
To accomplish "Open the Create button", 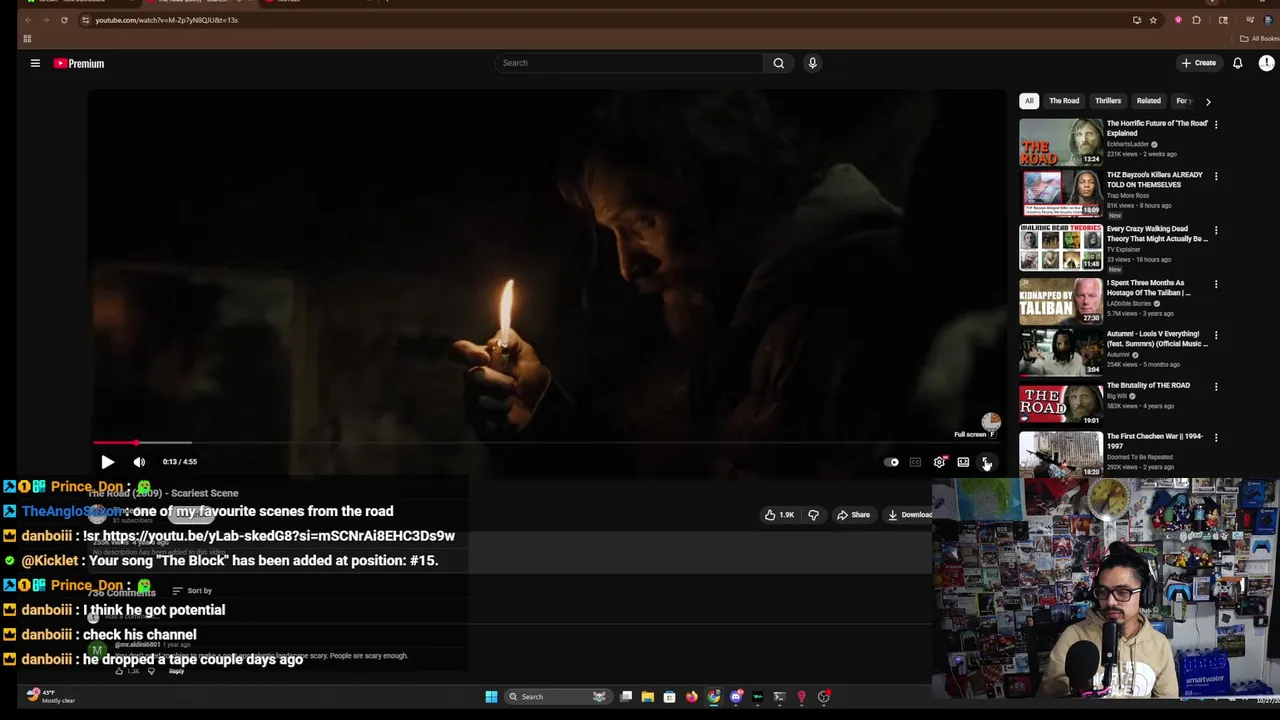I will (1198, 63).
